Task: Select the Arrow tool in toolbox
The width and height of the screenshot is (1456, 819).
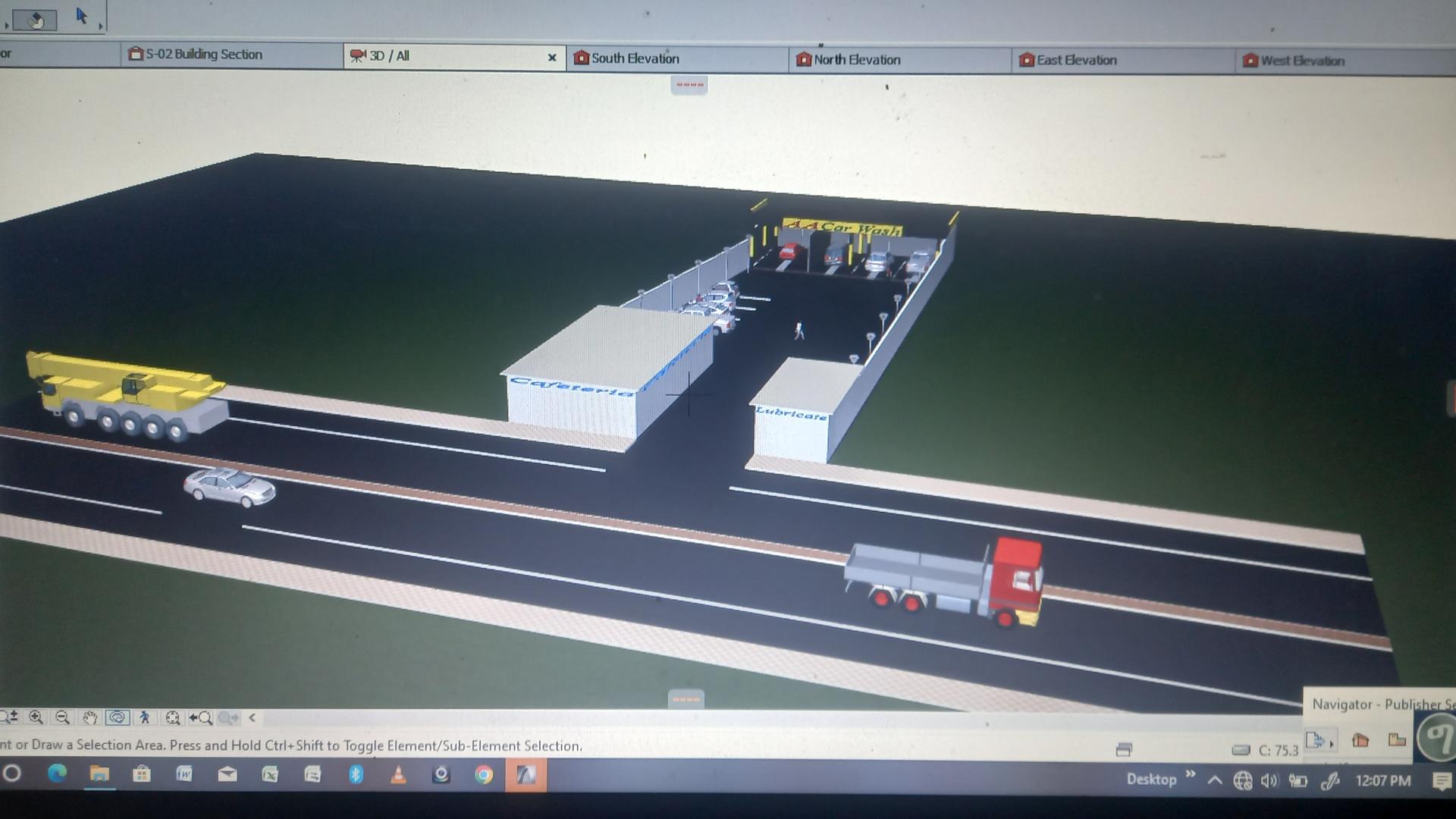Action: click(82, 16)
